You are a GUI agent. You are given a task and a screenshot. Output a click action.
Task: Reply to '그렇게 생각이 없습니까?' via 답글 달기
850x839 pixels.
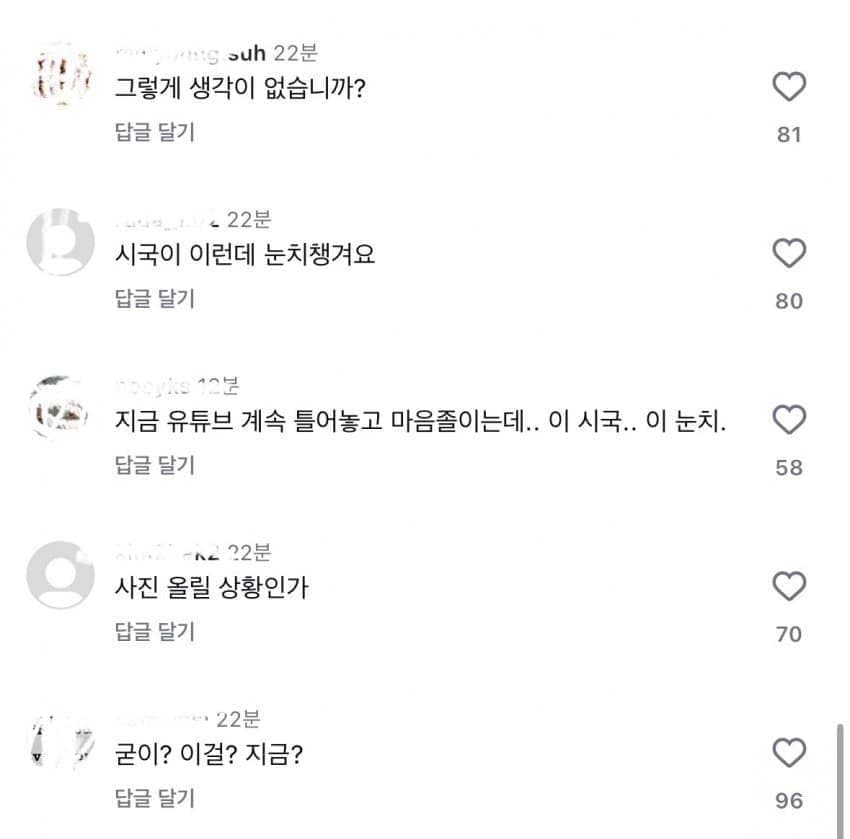[x=155, y=131]
